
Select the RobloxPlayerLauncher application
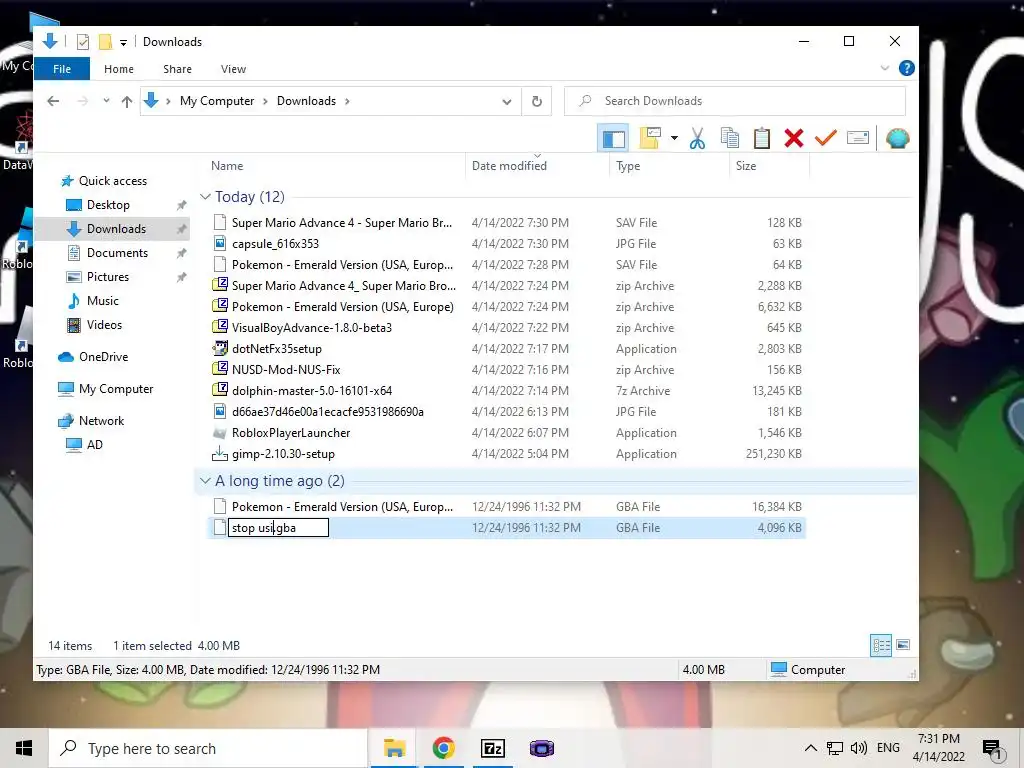point(291,433)
